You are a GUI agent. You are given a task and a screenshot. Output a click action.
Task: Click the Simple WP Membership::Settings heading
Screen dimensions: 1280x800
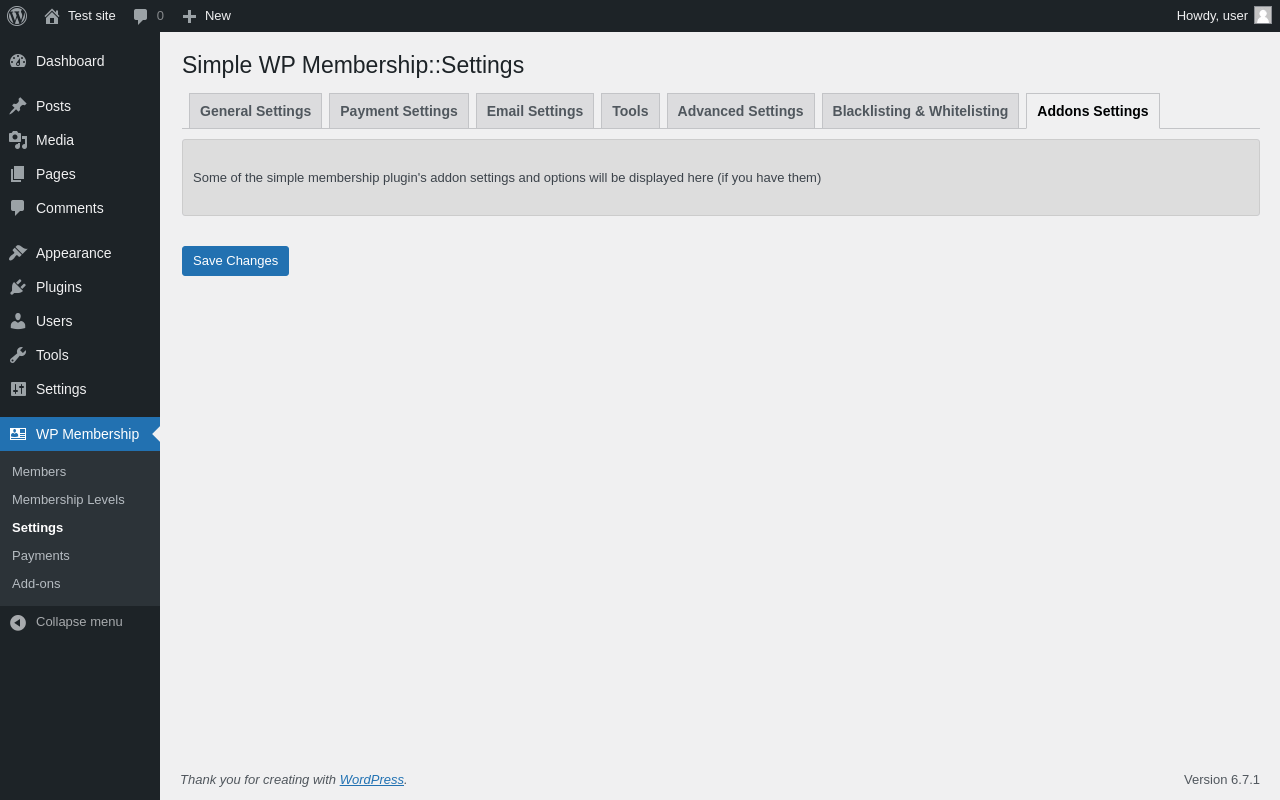(353, 65)
